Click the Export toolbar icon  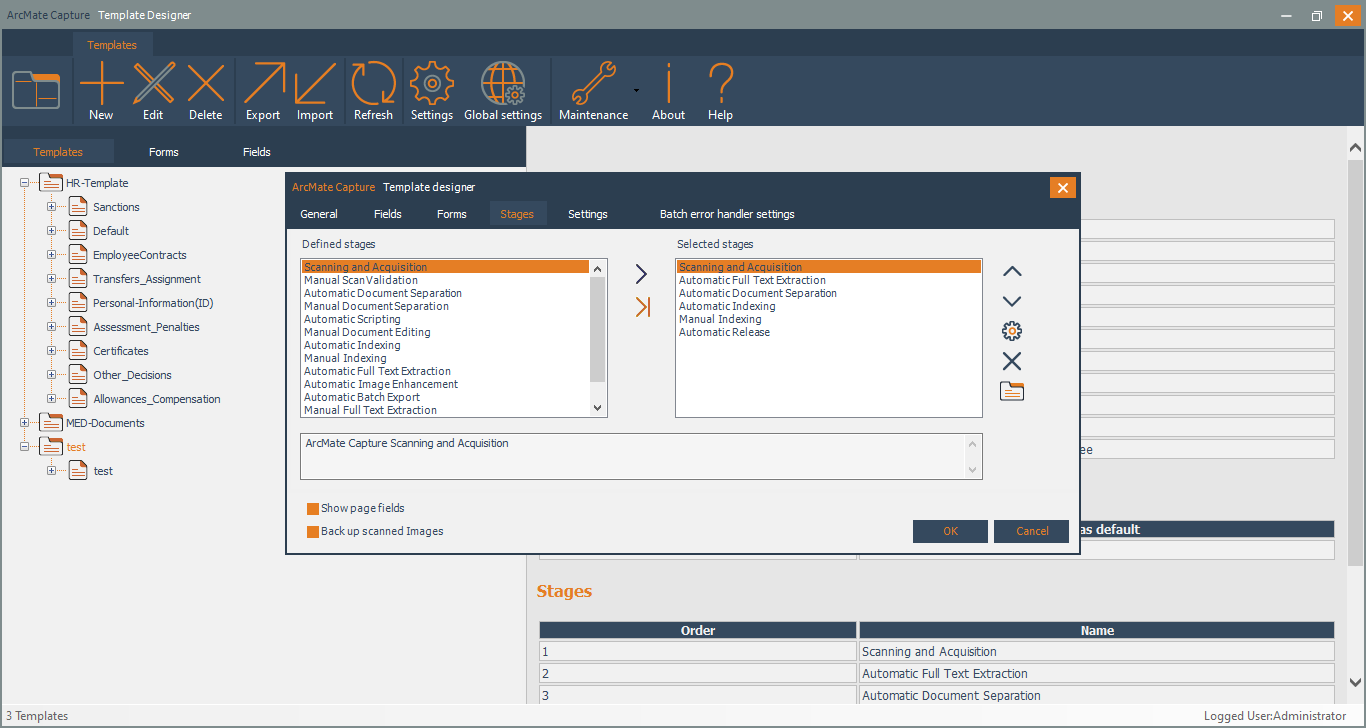point(263,85)
